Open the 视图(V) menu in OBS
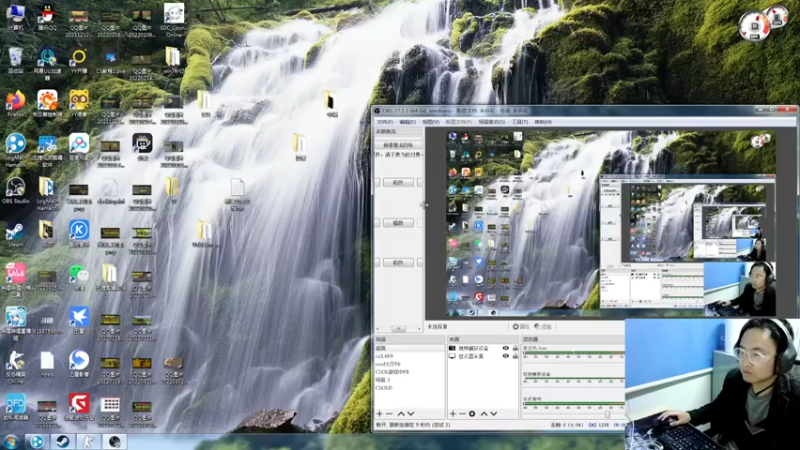The height and width of the screenshot is (450, 800). [x=430, y=122]
